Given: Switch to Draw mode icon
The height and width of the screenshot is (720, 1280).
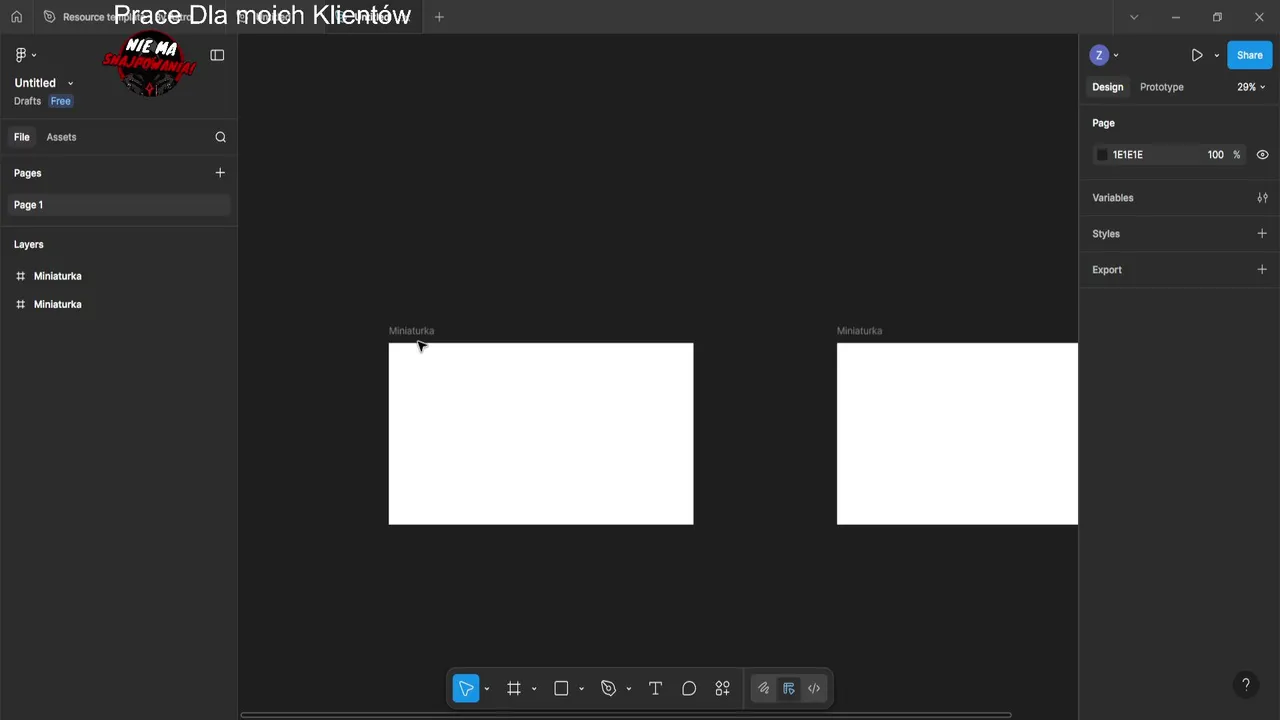Looking at the screenshot, I should (x=764, y=688).
